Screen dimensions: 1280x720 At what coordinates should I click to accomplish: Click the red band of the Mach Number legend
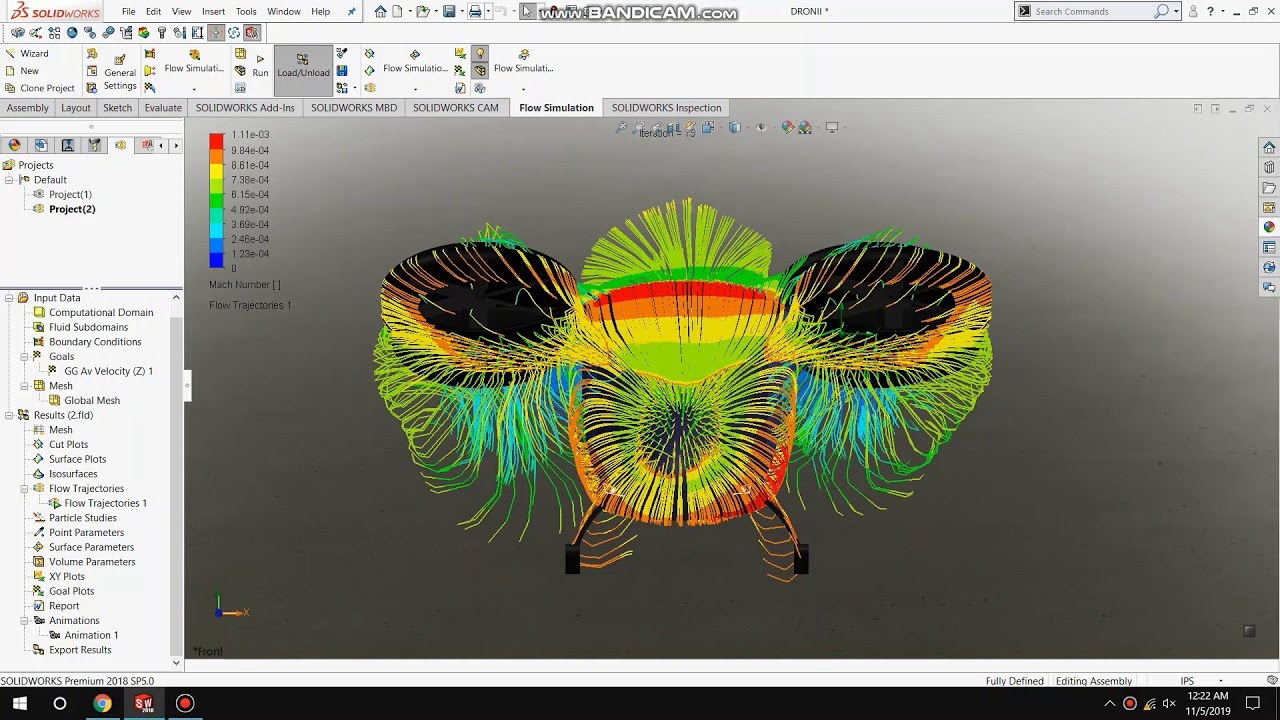(216, 141)
